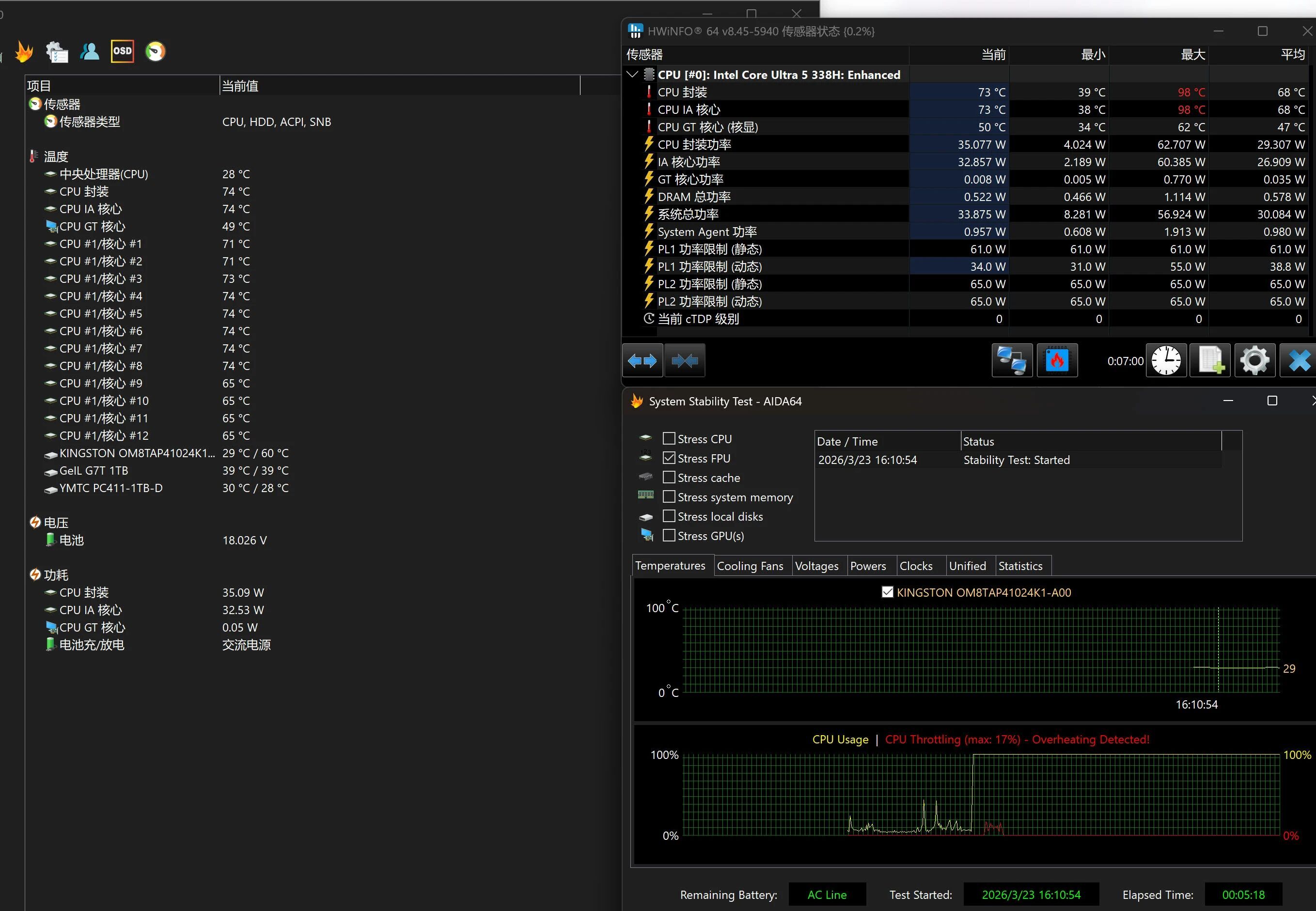Click the HWiNFO network monitors icon
This screenshot has width=1316, height=911.
1012,361
